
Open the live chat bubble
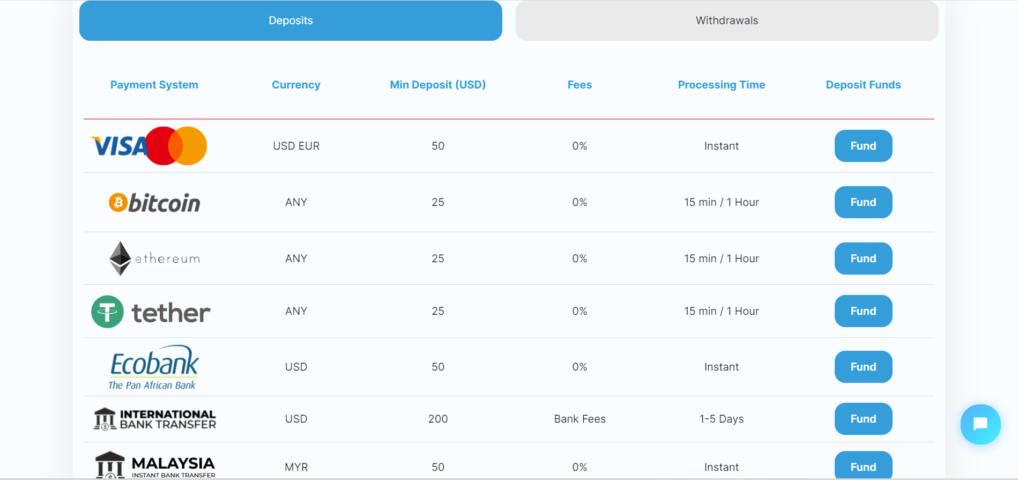pos(980,424)
